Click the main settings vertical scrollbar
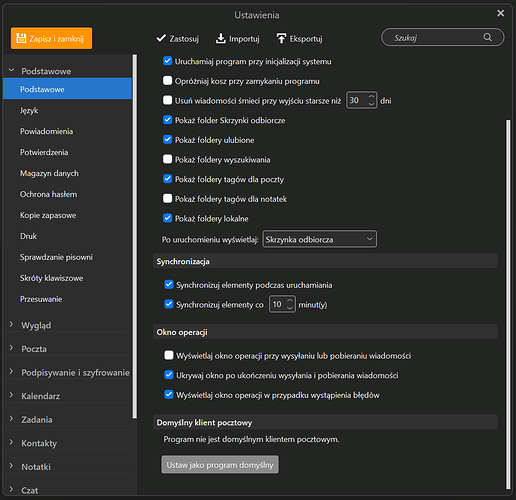The image size is (516, 500). point(508,303)
